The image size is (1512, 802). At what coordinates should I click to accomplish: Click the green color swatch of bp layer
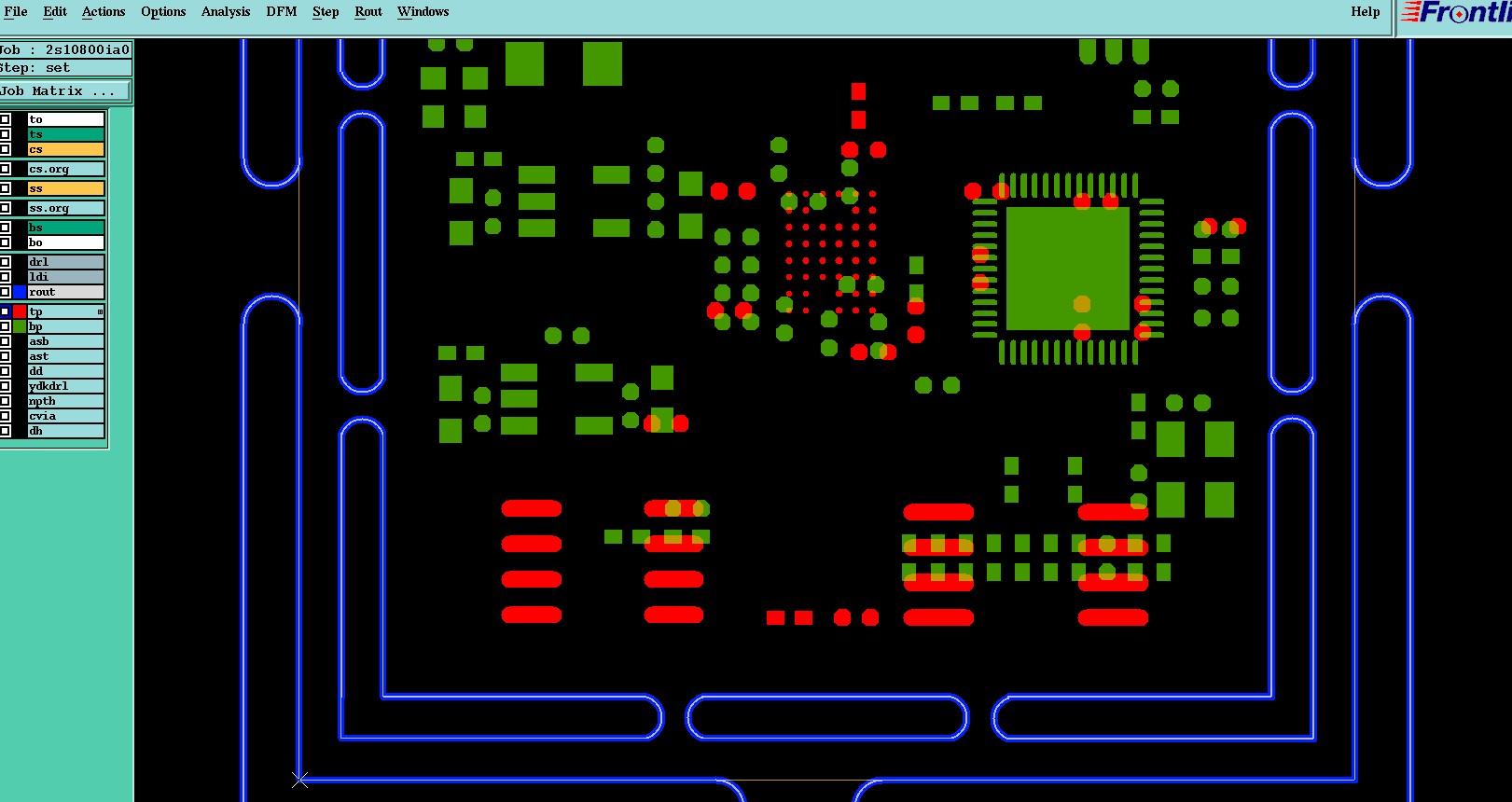point(20,326)
